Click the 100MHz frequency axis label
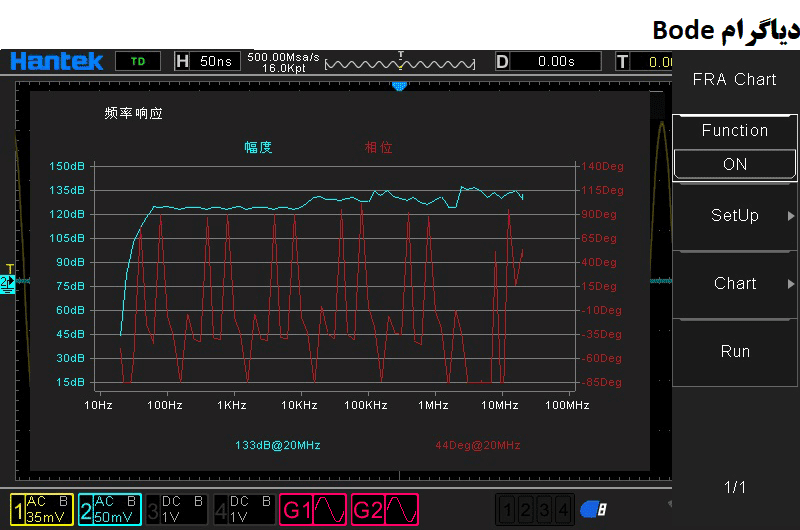This screenshot has width=800, height=530. pyautogui.click(x=567, y=406)
